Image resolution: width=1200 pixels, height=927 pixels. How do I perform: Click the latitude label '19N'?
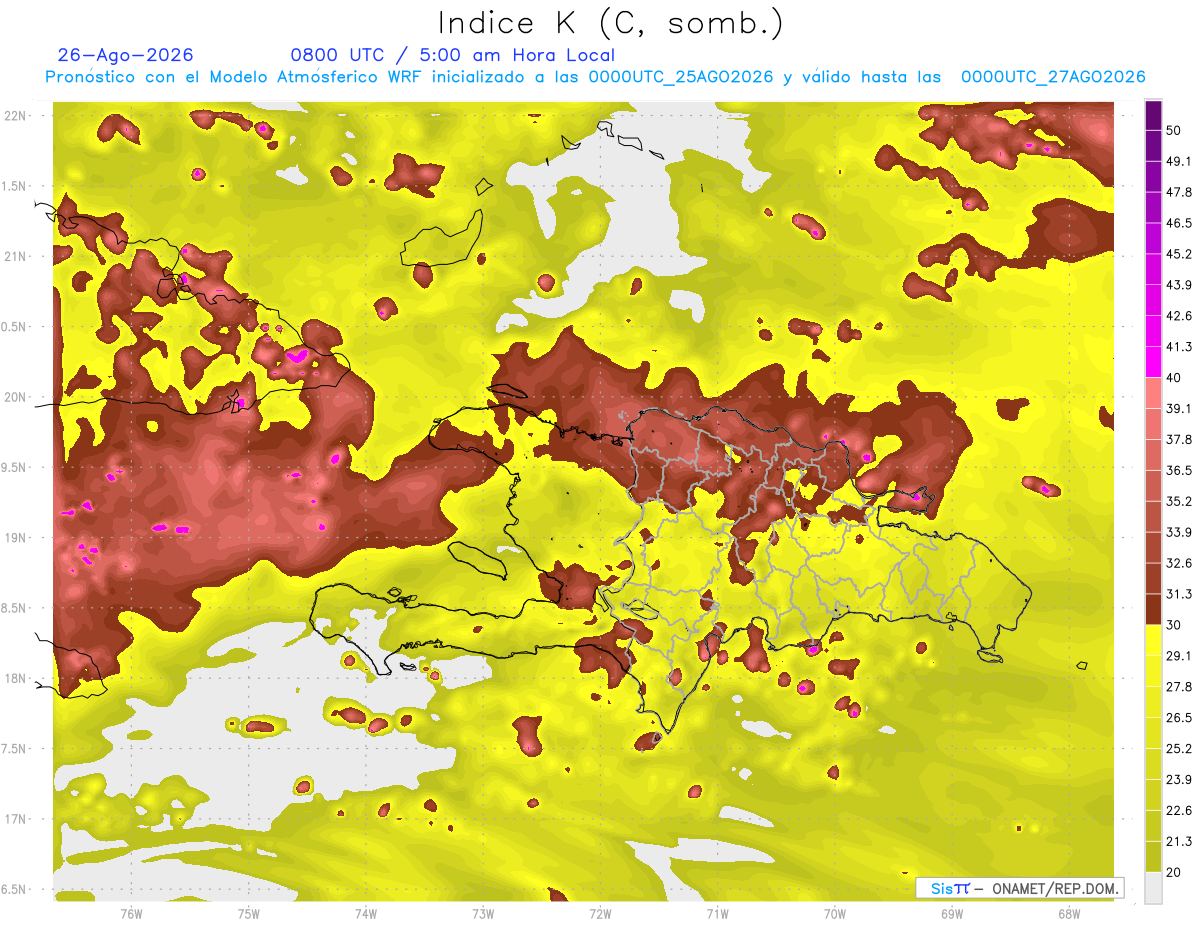pos(15,538)
